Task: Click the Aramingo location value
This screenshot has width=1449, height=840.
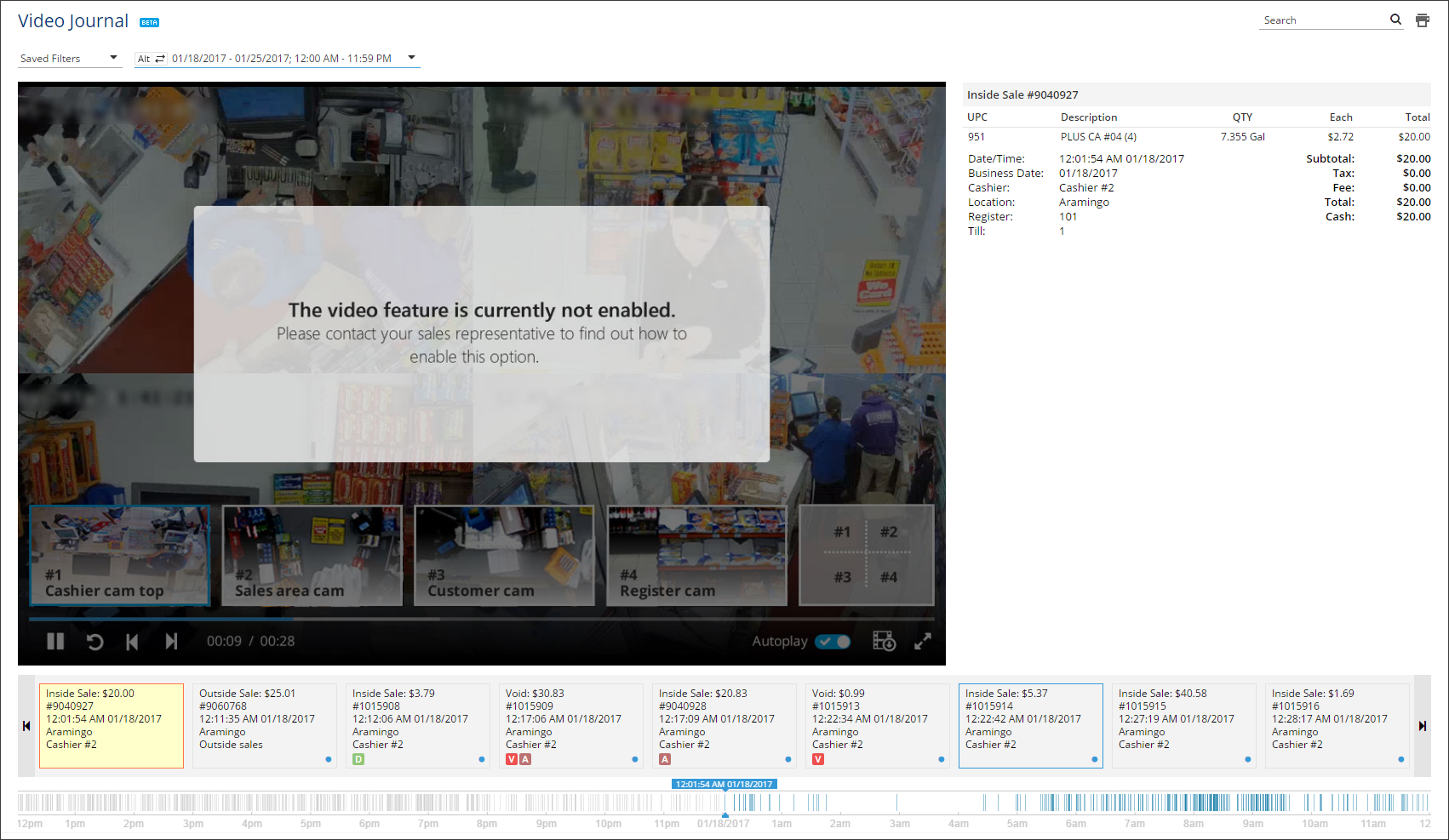Action: [1084, 203]
